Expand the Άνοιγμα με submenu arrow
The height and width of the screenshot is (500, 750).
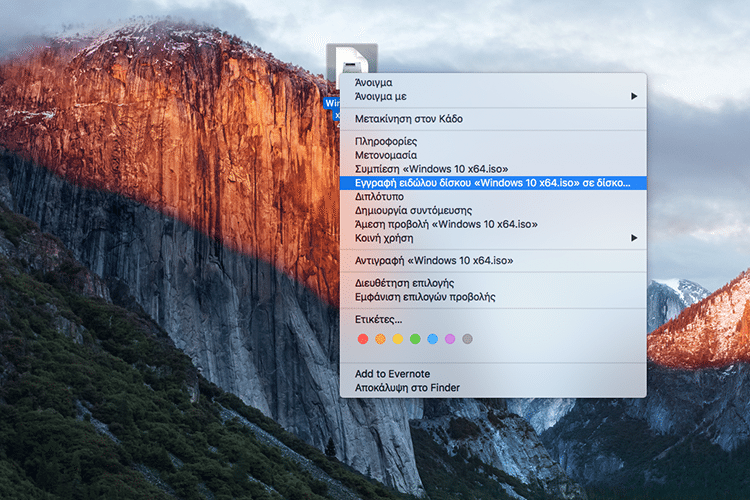(634, 96)
